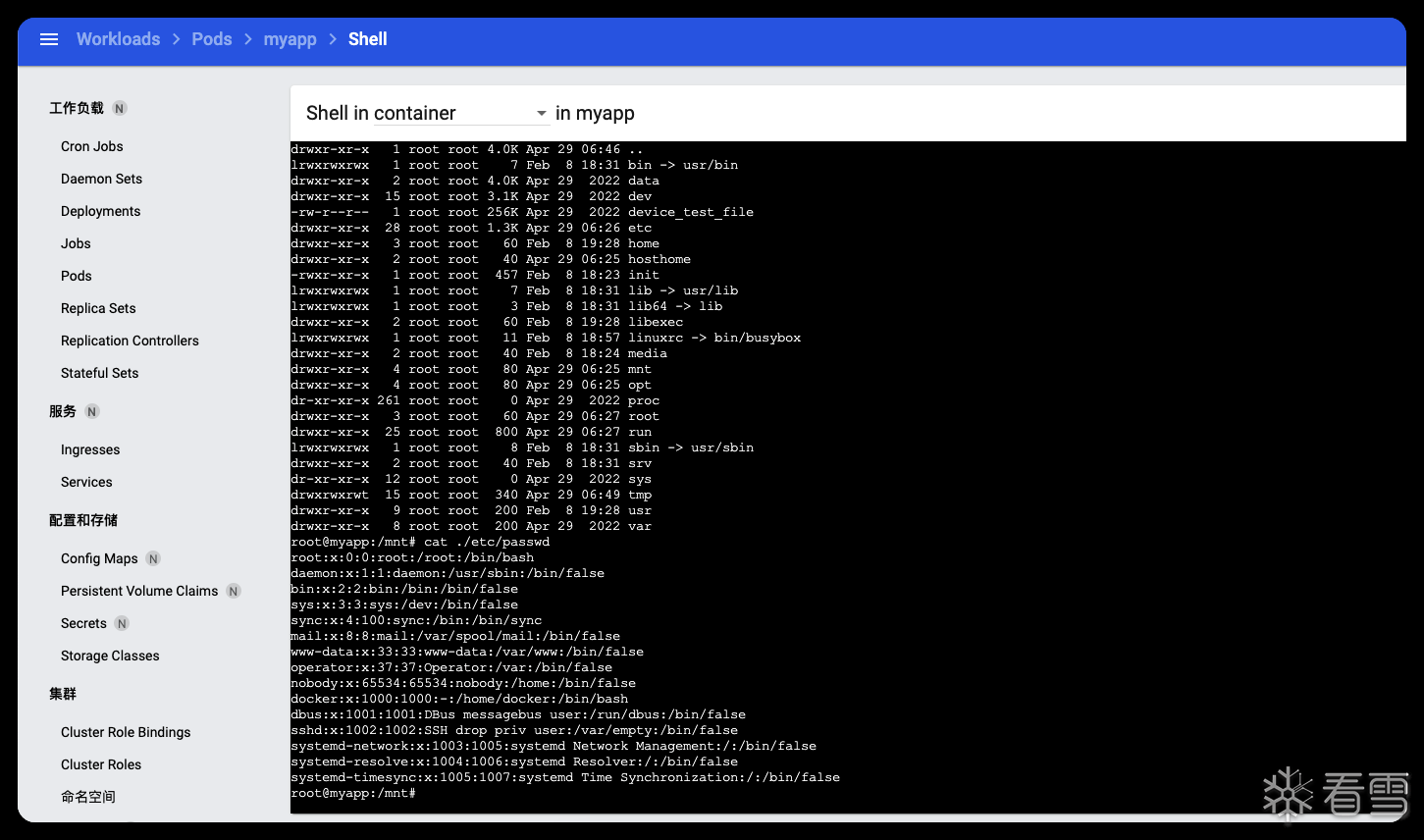The image size is (1424, 840).
Task: Open Persistent Volume Claims in the sidebar
Action: (139, 591)
